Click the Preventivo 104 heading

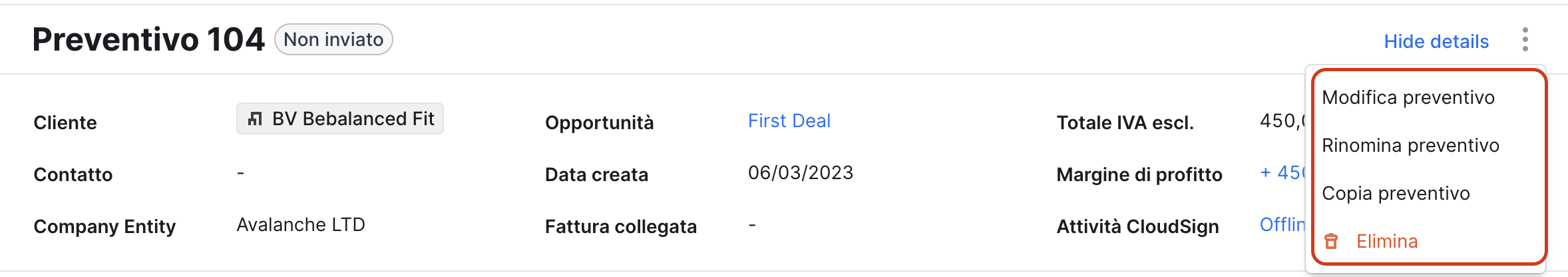coord(148,39)
